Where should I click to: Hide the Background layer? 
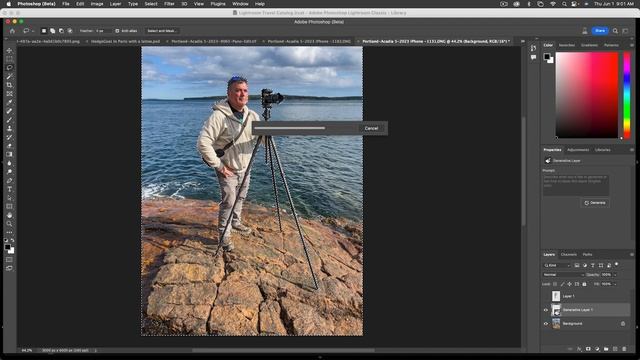pos(546,324)
